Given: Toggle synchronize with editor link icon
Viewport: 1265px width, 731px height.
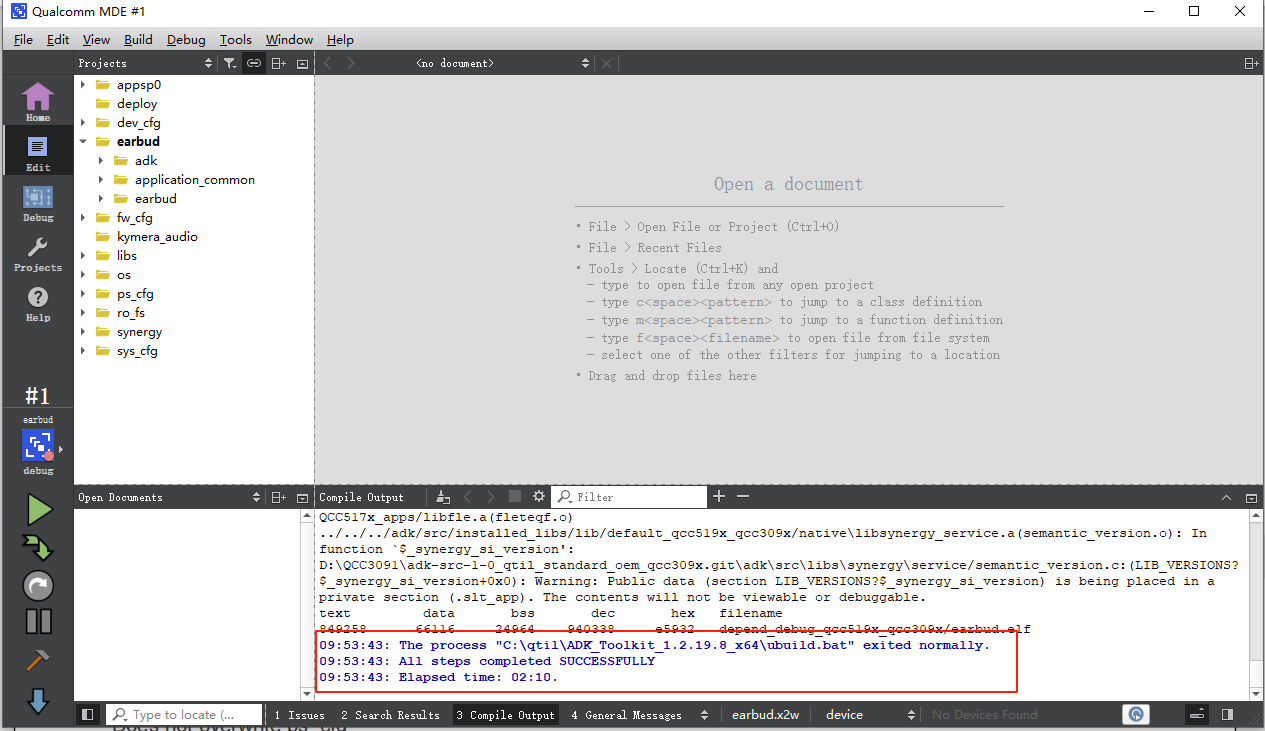Looking at the screenshot, I should pyautogui.click(x=254, y=63).
